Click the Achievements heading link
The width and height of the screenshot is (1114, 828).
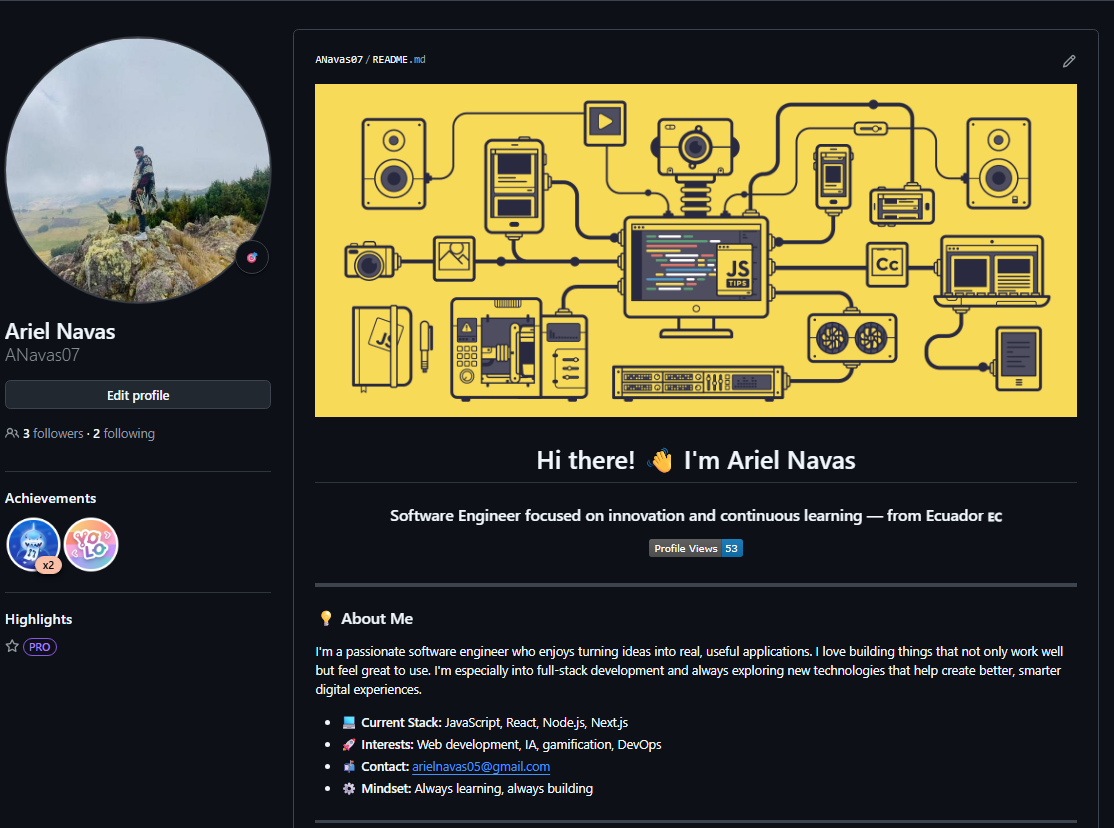pos(51,498)
